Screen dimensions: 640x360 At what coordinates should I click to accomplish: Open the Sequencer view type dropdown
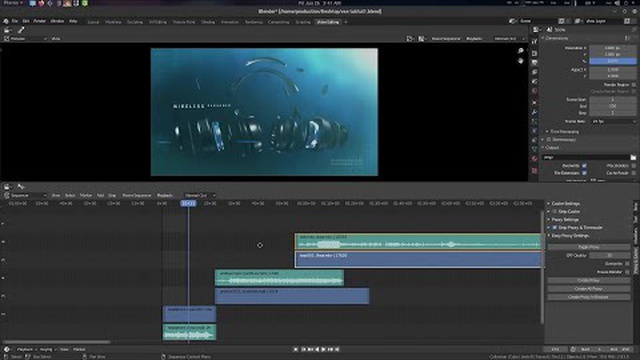click(26, 196)
